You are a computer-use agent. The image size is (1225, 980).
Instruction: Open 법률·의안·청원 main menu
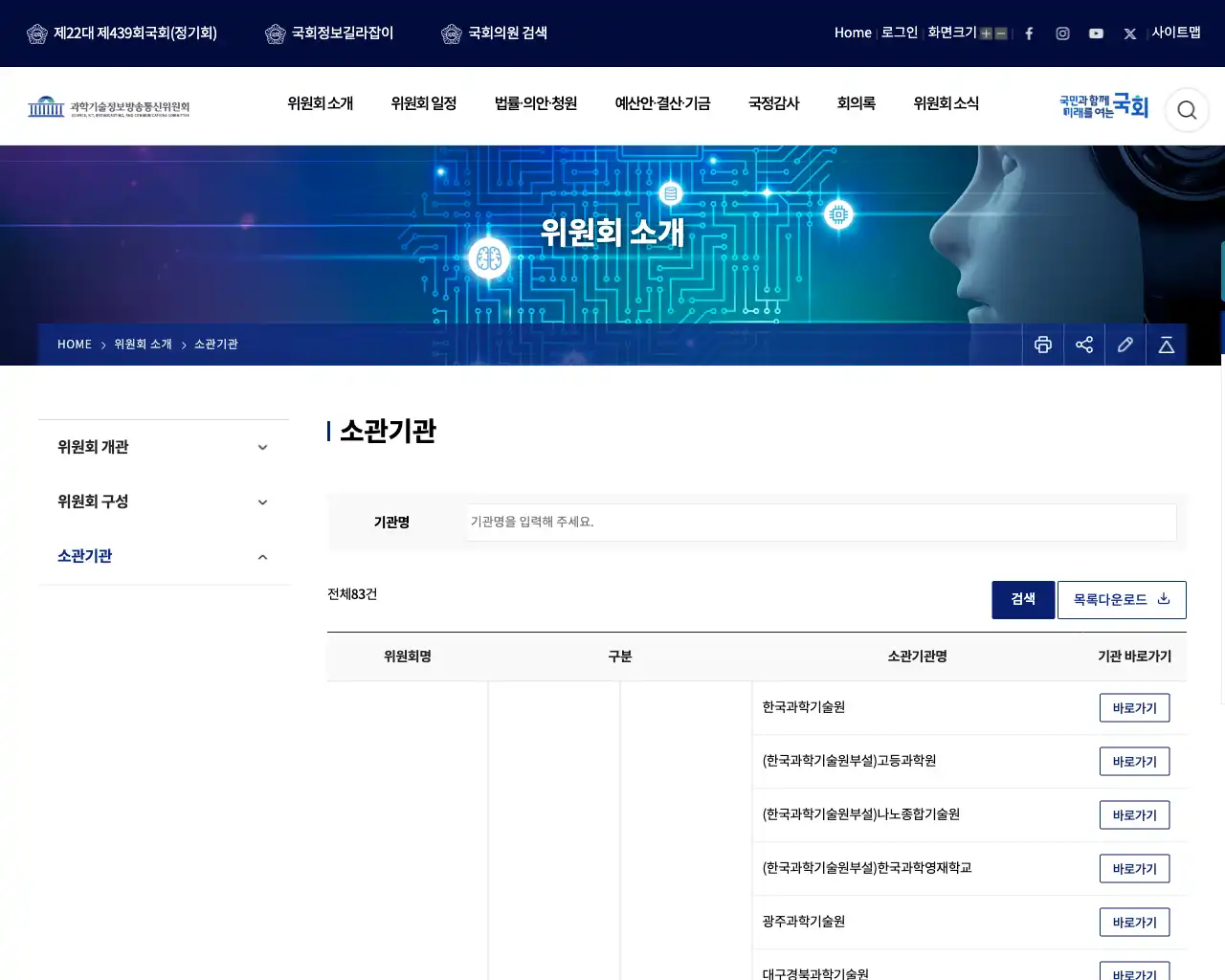pyautogui.click(x=536, y=103)
